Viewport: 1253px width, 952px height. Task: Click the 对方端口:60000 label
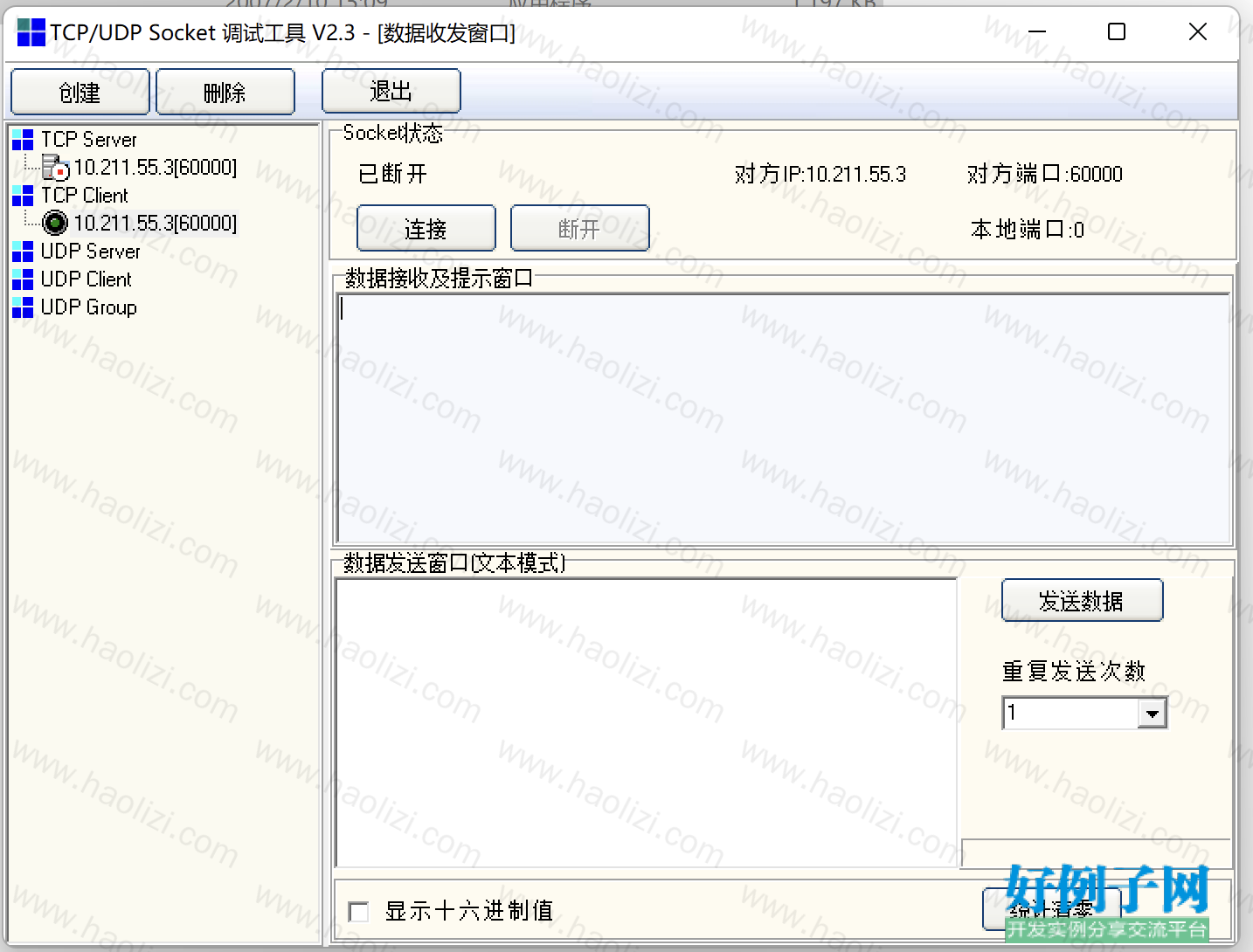pyautogui.click(x=1045, y=174)
